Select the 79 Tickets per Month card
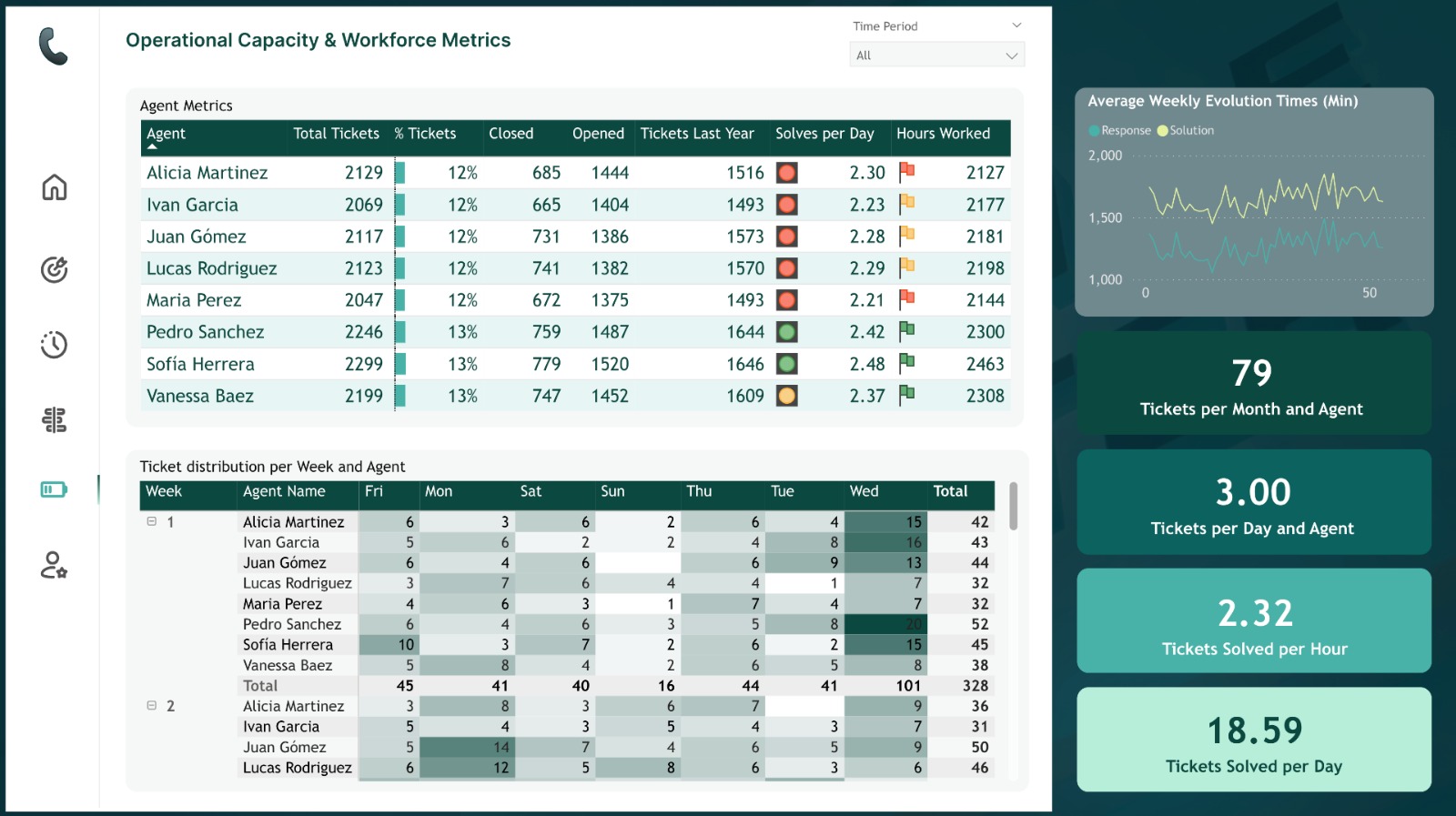Screen dimensions: 1456x816 coord(1254,383)
